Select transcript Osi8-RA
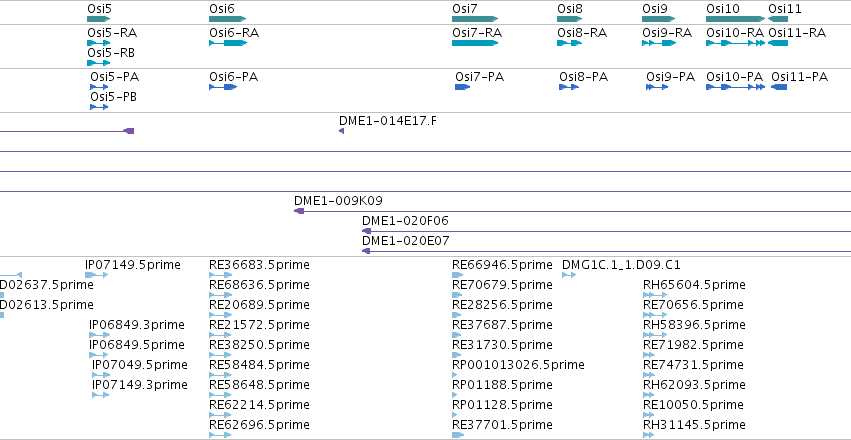 pos(570,43)
